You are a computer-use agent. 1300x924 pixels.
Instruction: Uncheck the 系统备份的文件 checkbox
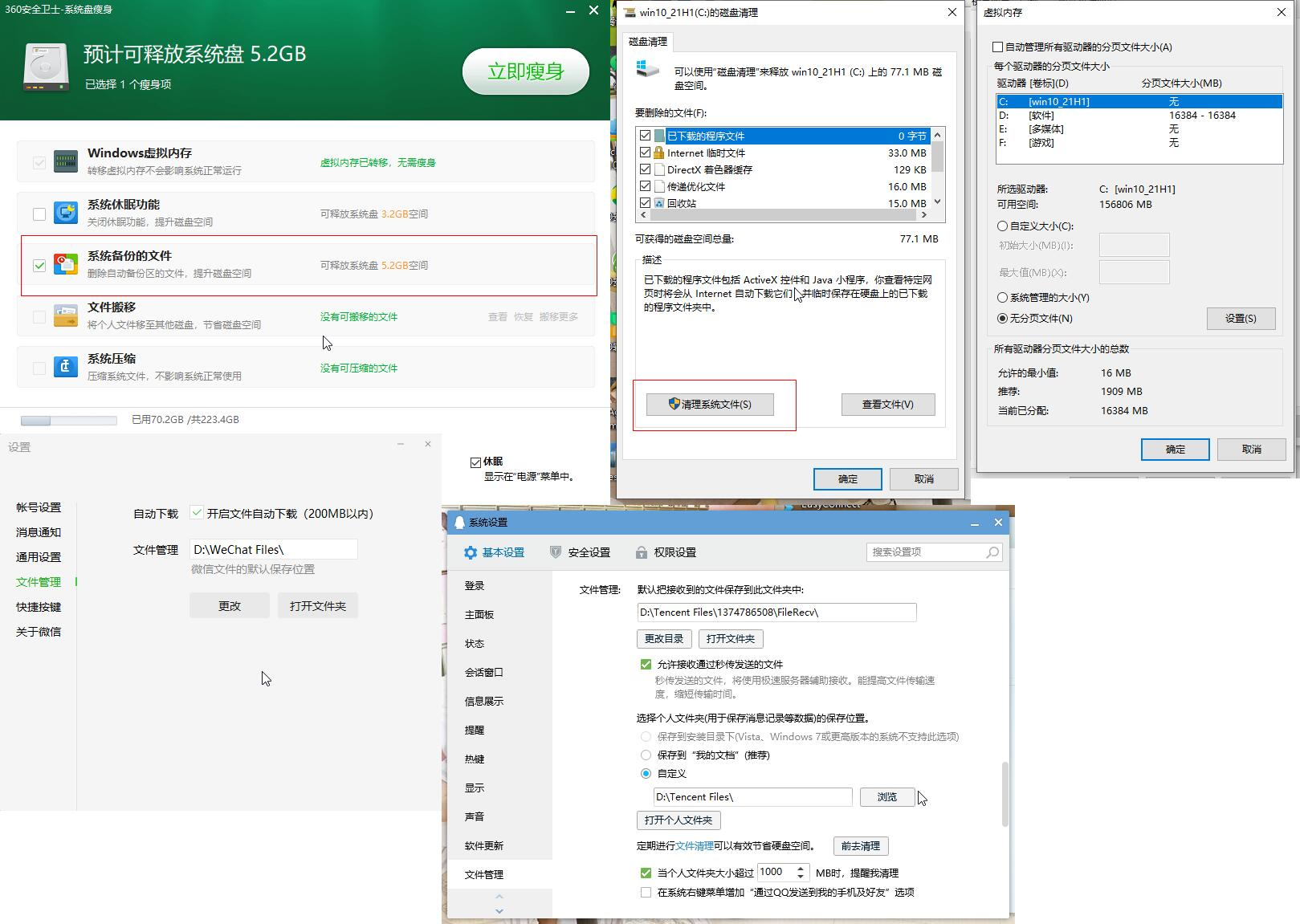click(39, 265)
